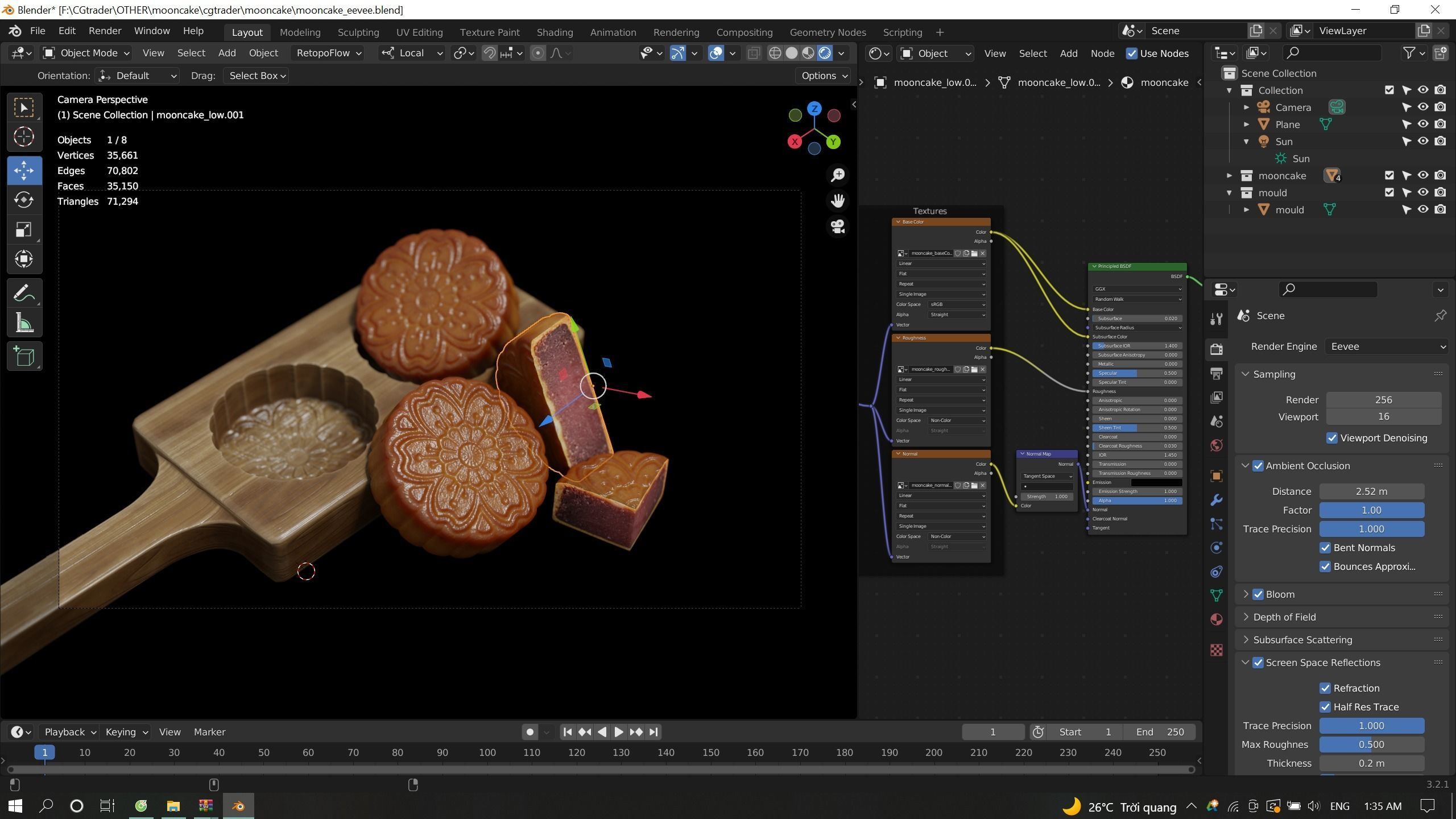Switch to UV Editing workspace tab
The height and width of the screenshot is (819, 1456).
(419, 32)
